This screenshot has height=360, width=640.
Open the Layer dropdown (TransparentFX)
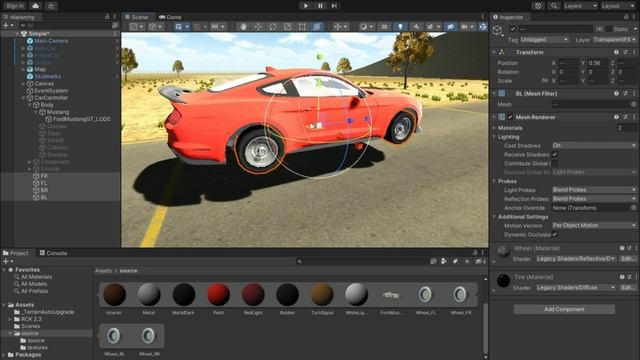615,40
